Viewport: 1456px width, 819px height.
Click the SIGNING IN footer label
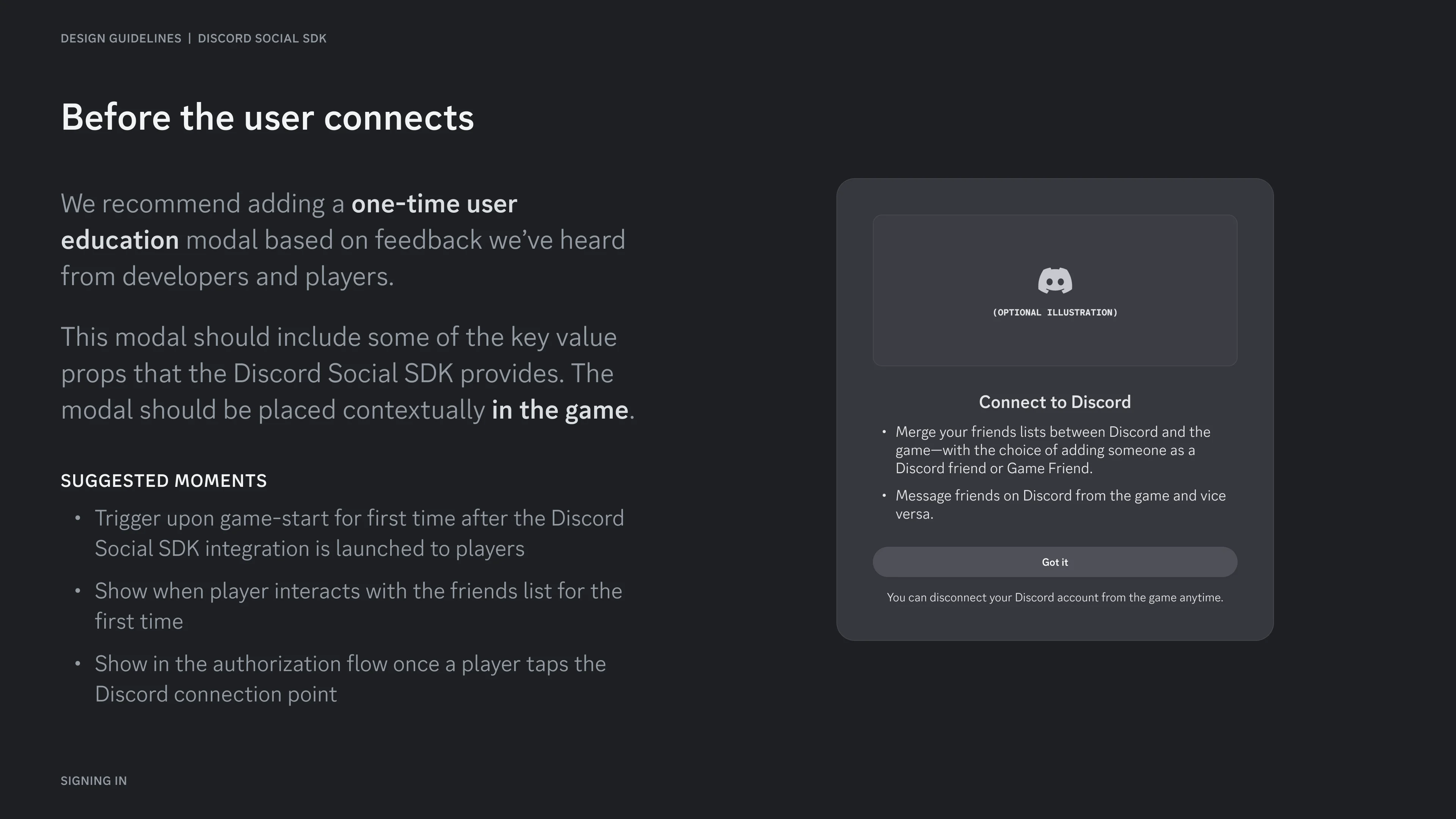coord(94,781)
